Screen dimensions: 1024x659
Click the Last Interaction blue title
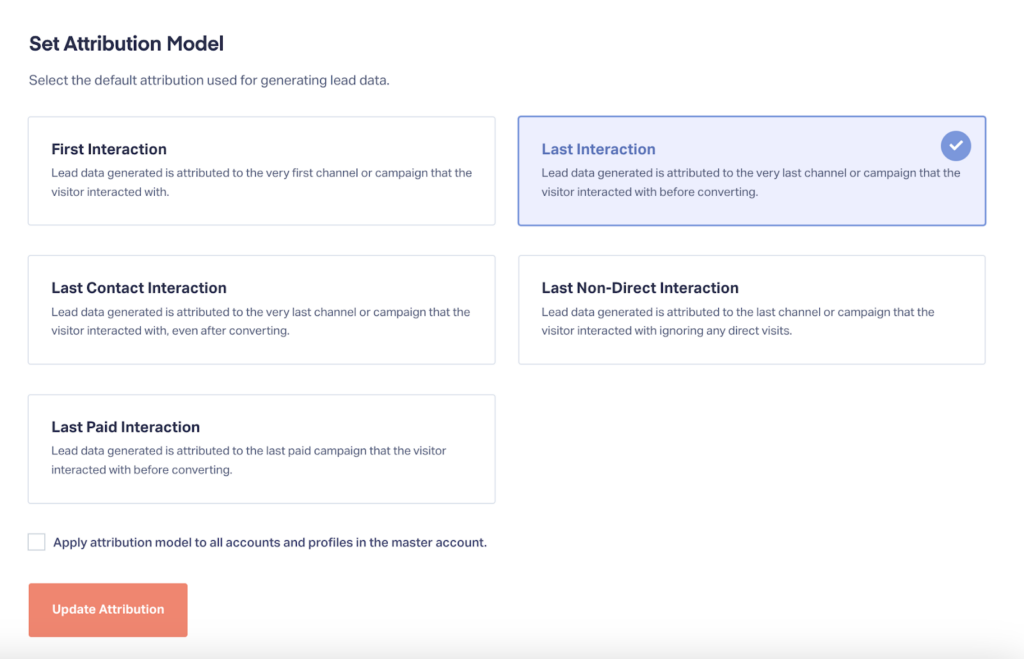pos(598,149)
